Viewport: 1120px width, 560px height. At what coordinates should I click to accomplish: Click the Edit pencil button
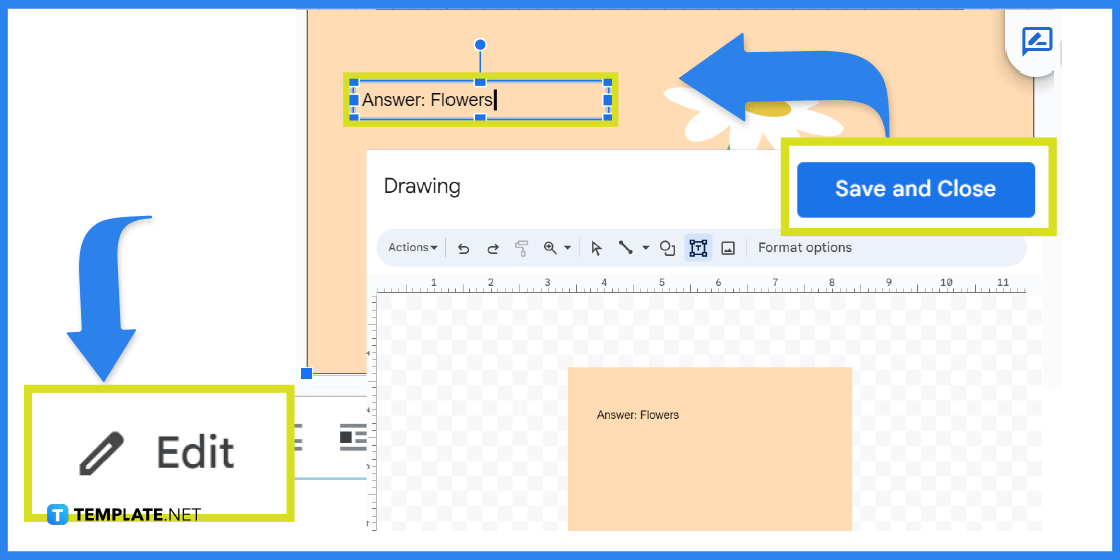coord(159,453)
